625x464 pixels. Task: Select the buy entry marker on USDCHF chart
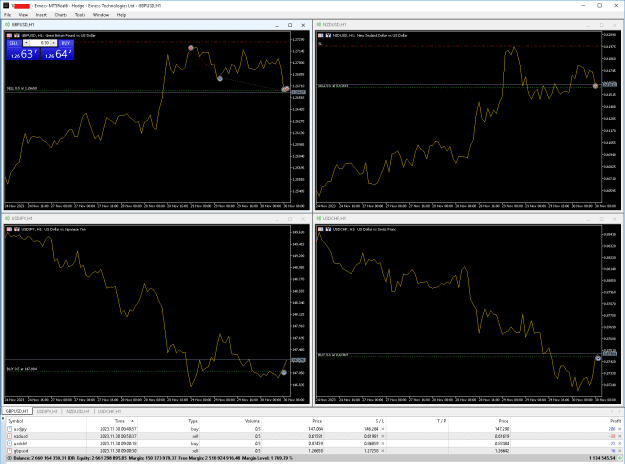coord(598,358)
